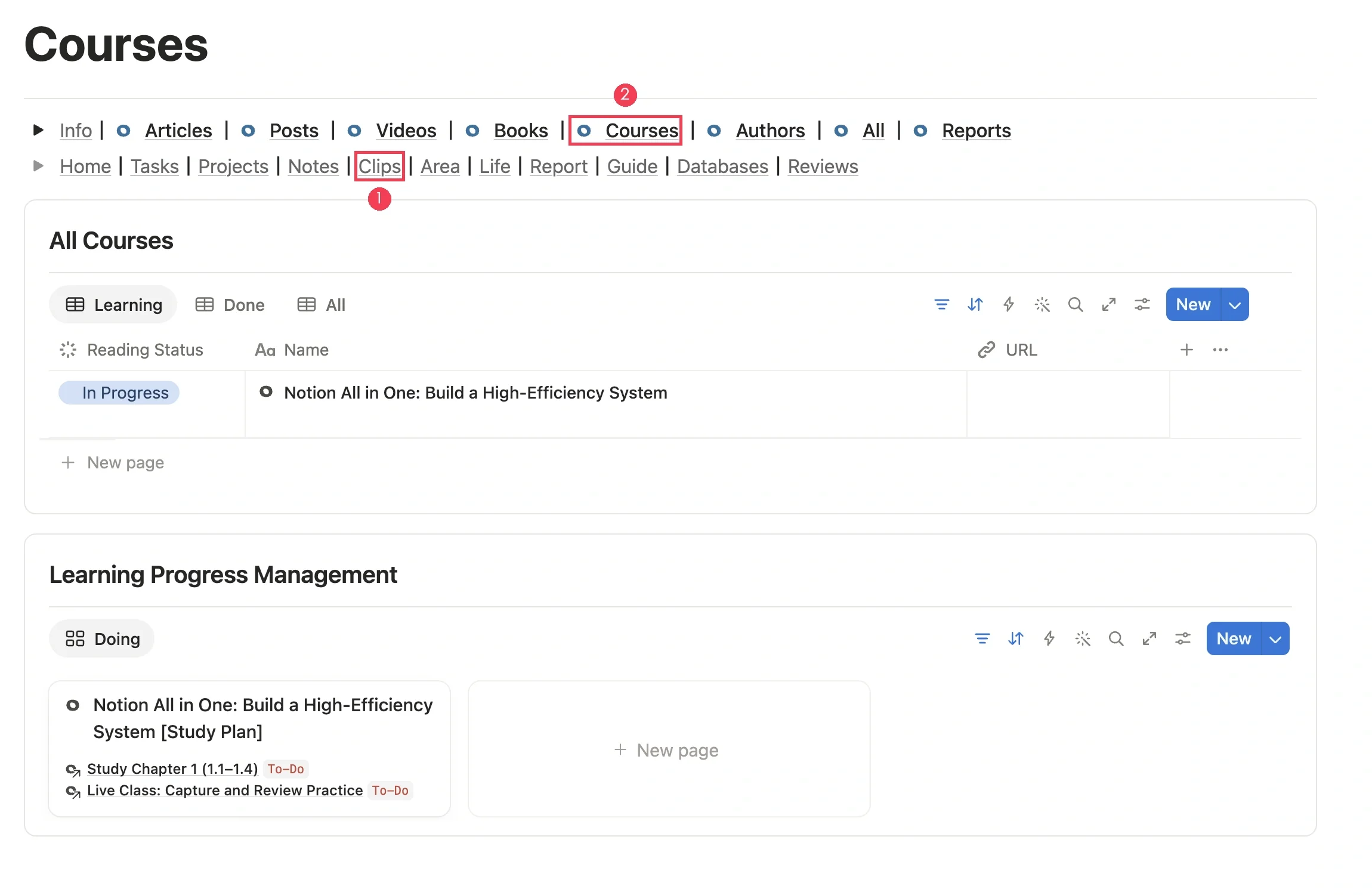Screen dimensions: 1372x895
Task: Open automations lightning icon in Learning Progress Management
Action: tap(1049, 639)
